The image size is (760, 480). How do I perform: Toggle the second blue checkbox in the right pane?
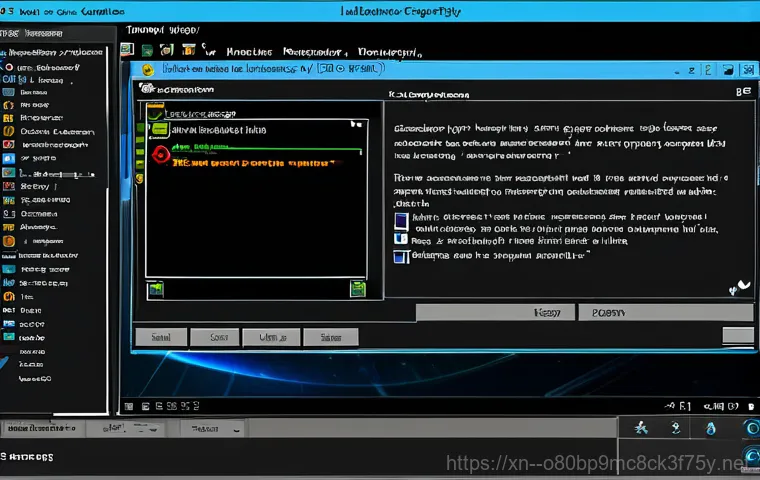pyautogui.click(x=400, y=239)
